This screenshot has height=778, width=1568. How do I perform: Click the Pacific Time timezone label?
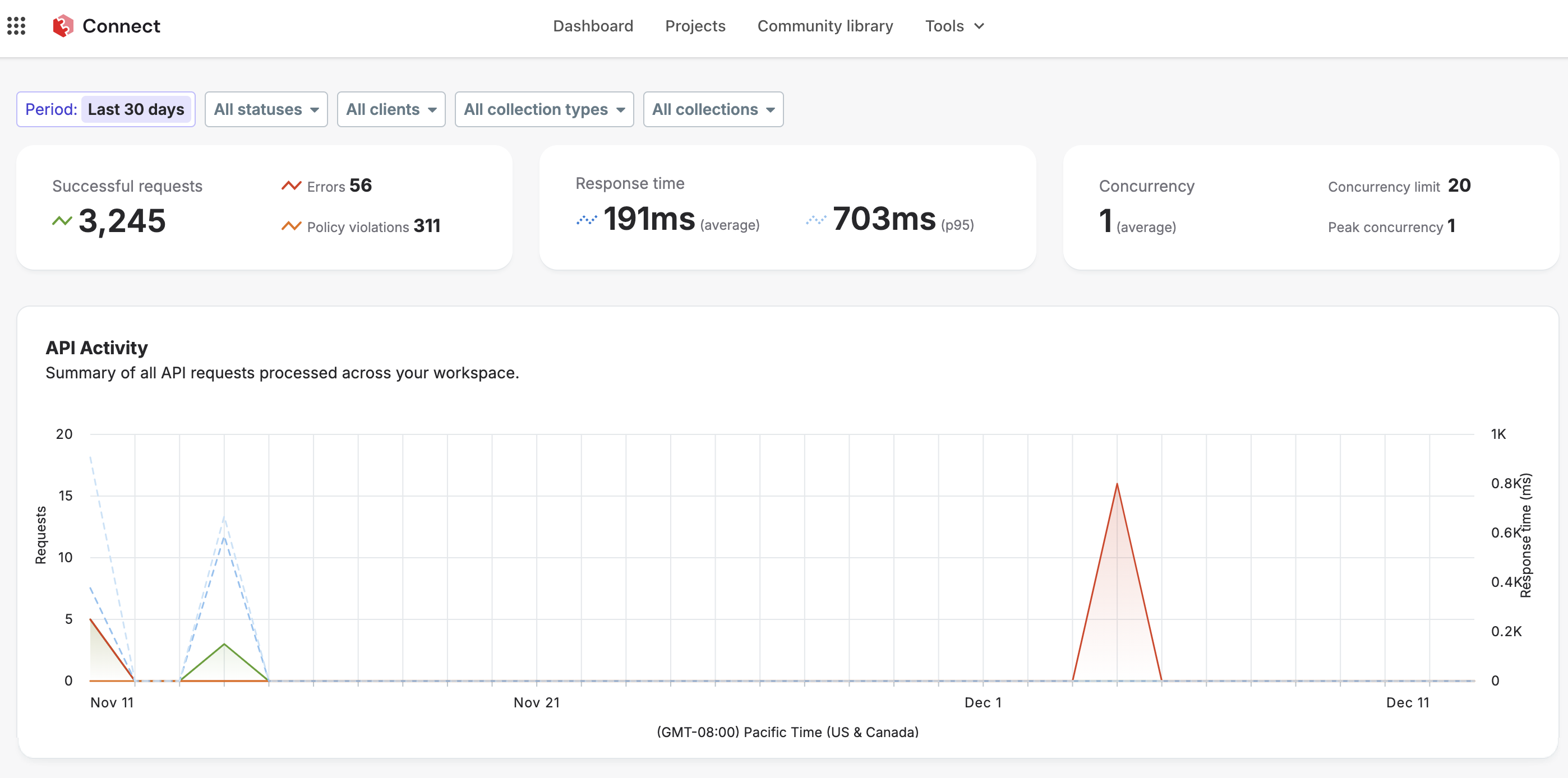pos(788,732)
